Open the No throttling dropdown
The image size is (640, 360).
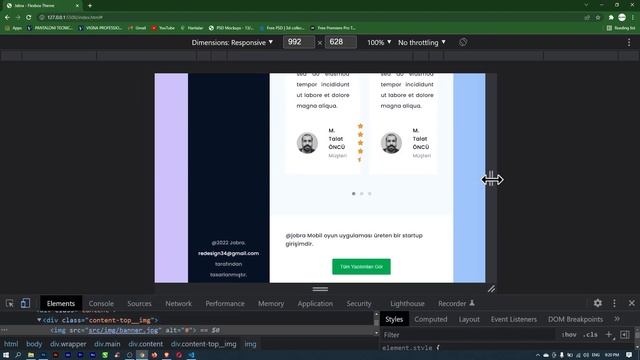pos(422,42)
